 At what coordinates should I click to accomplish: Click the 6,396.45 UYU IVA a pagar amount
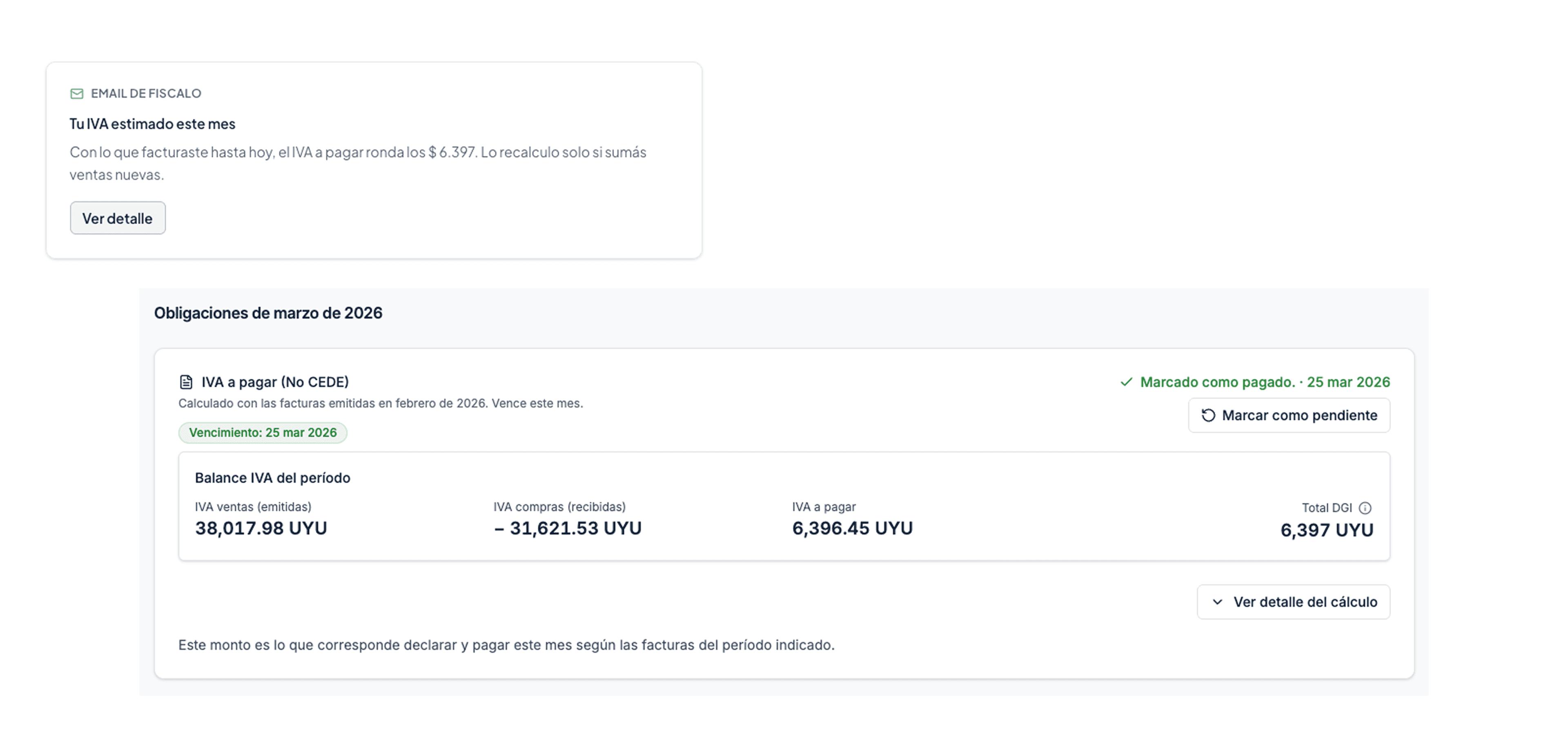coord(852,528)
